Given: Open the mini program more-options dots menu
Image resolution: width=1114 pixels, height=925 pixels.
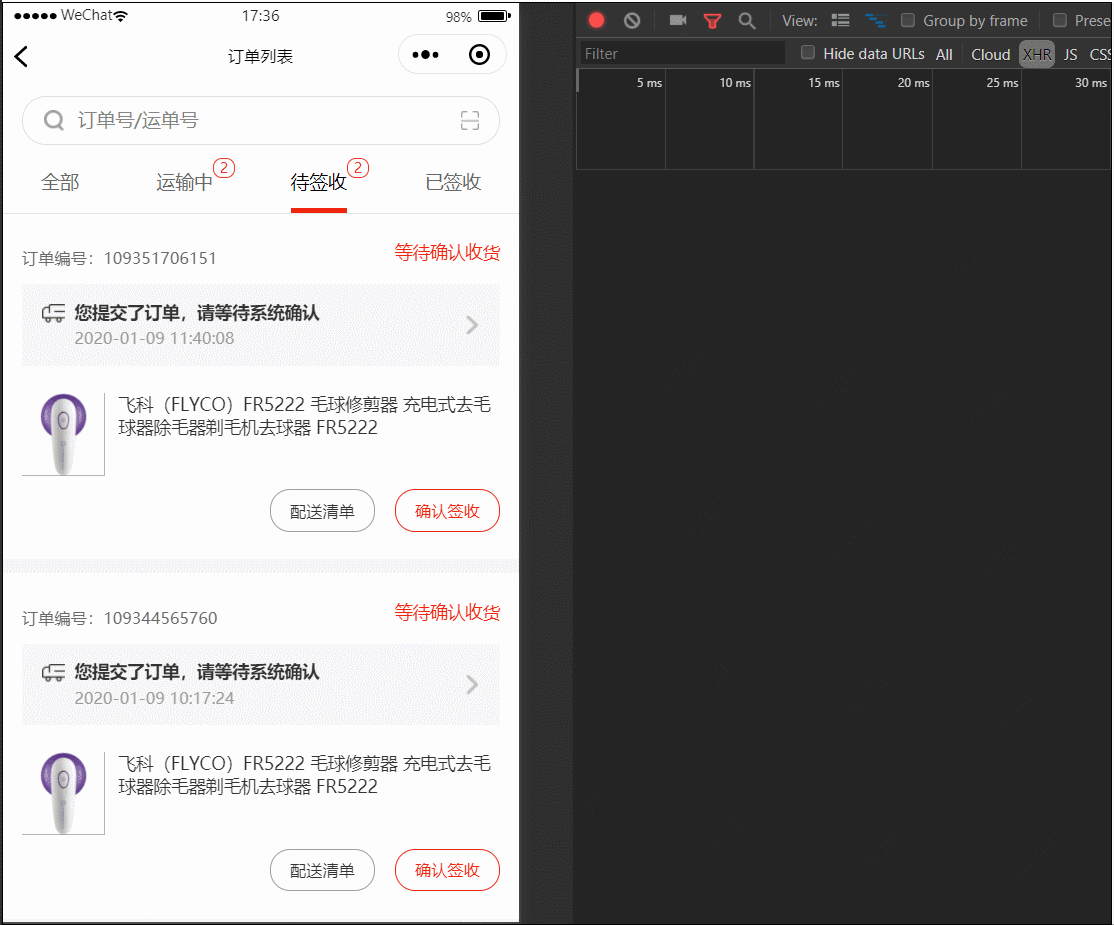Looking at the screenshot, I should tap(425, 55).
